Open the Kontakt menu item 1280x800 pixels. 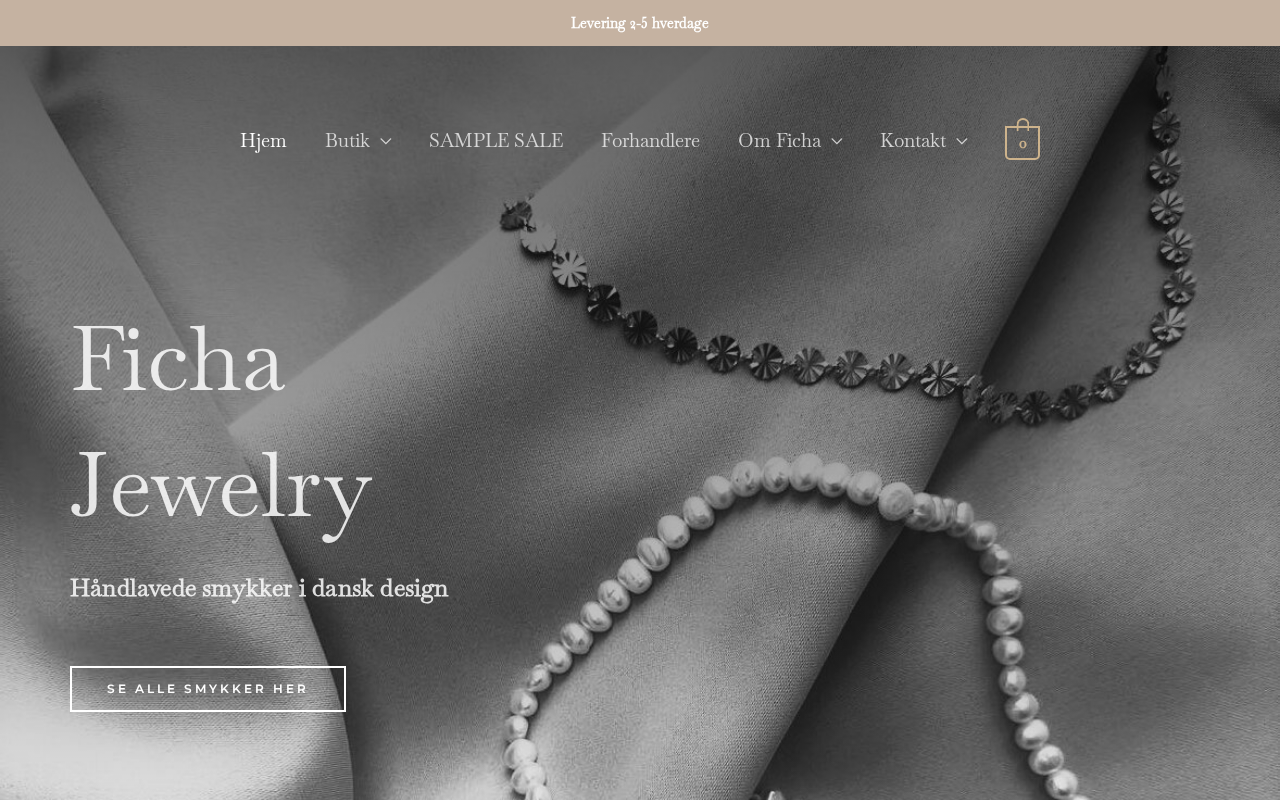tap(913, 141)
